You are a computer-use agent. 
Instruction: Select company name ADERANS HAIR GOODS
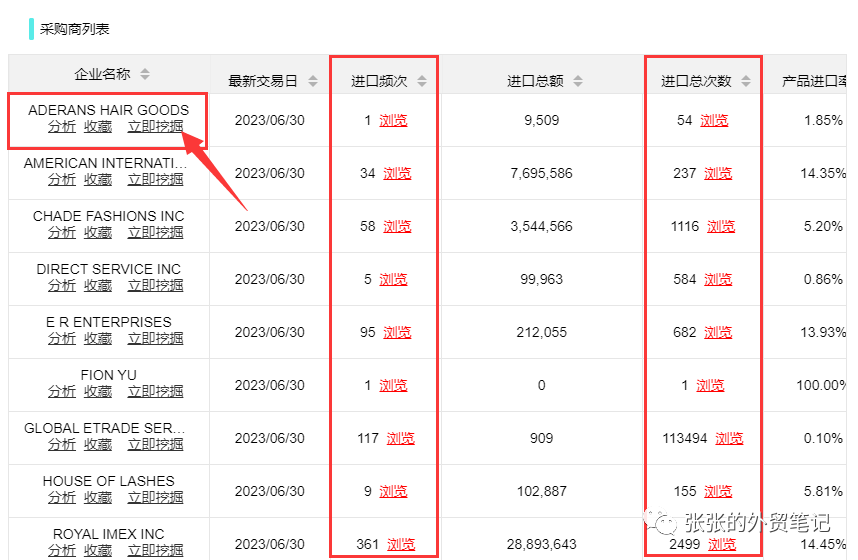tap(108, 110)
